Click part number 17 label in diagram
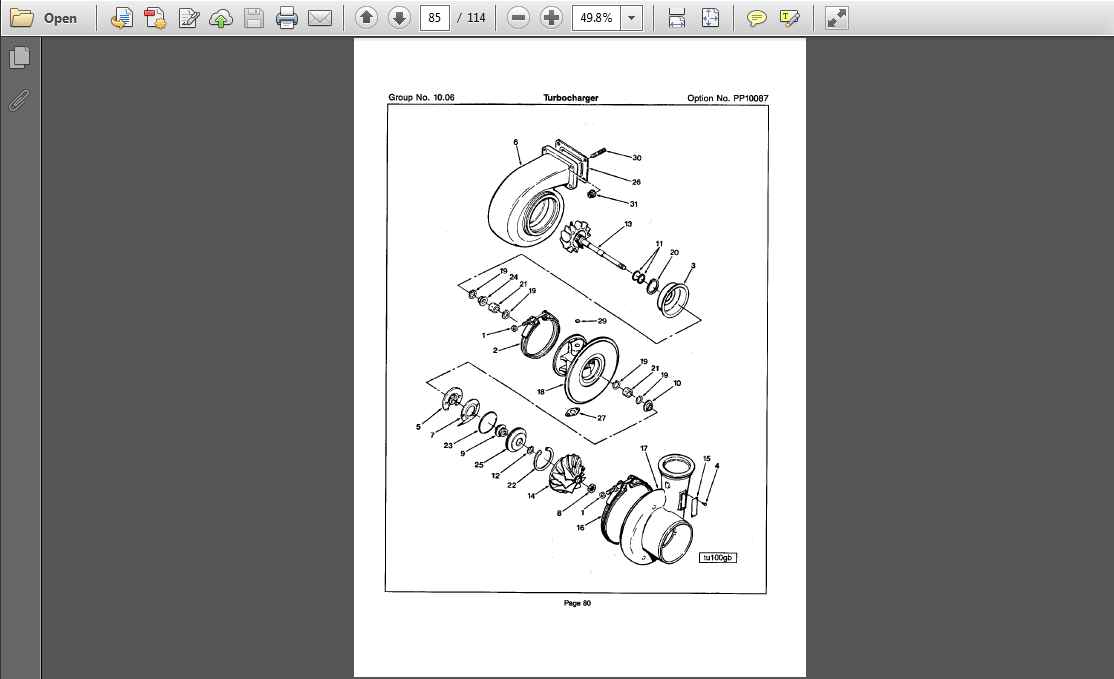This screenshot has height=679, width=1114. [644, 448]
